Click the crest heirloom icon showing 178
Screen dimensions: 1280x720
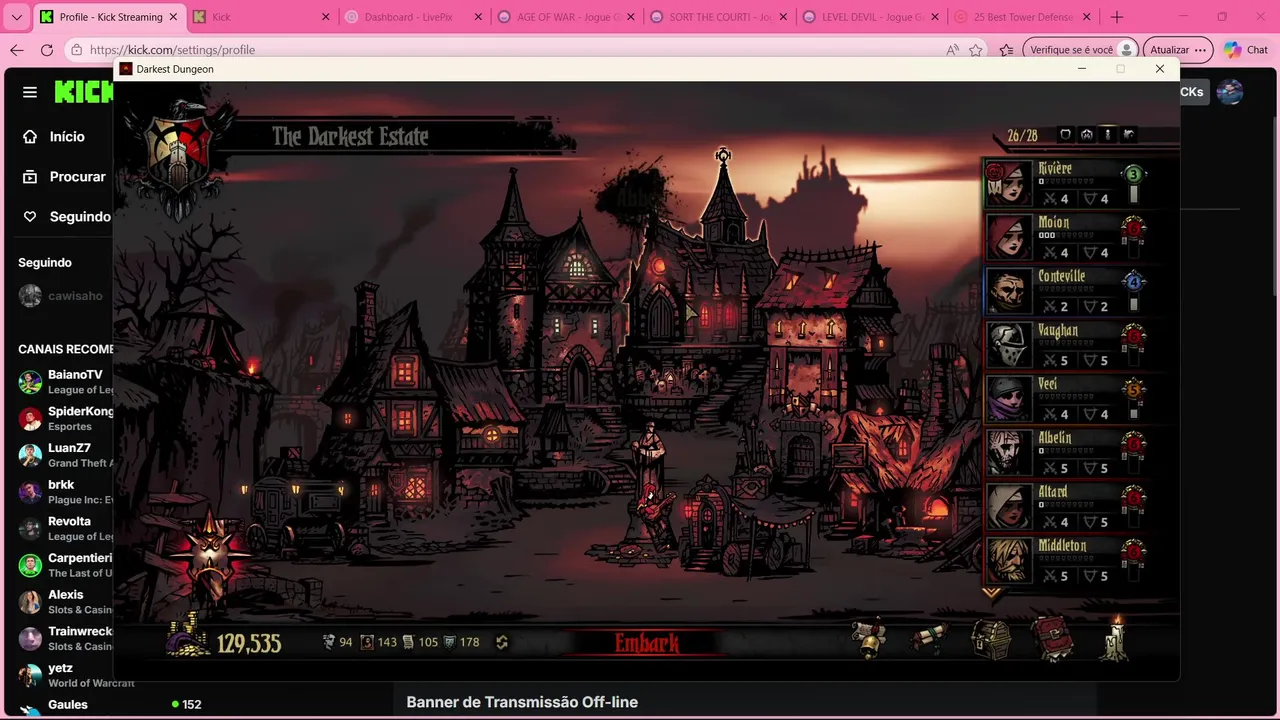point(449,642)
